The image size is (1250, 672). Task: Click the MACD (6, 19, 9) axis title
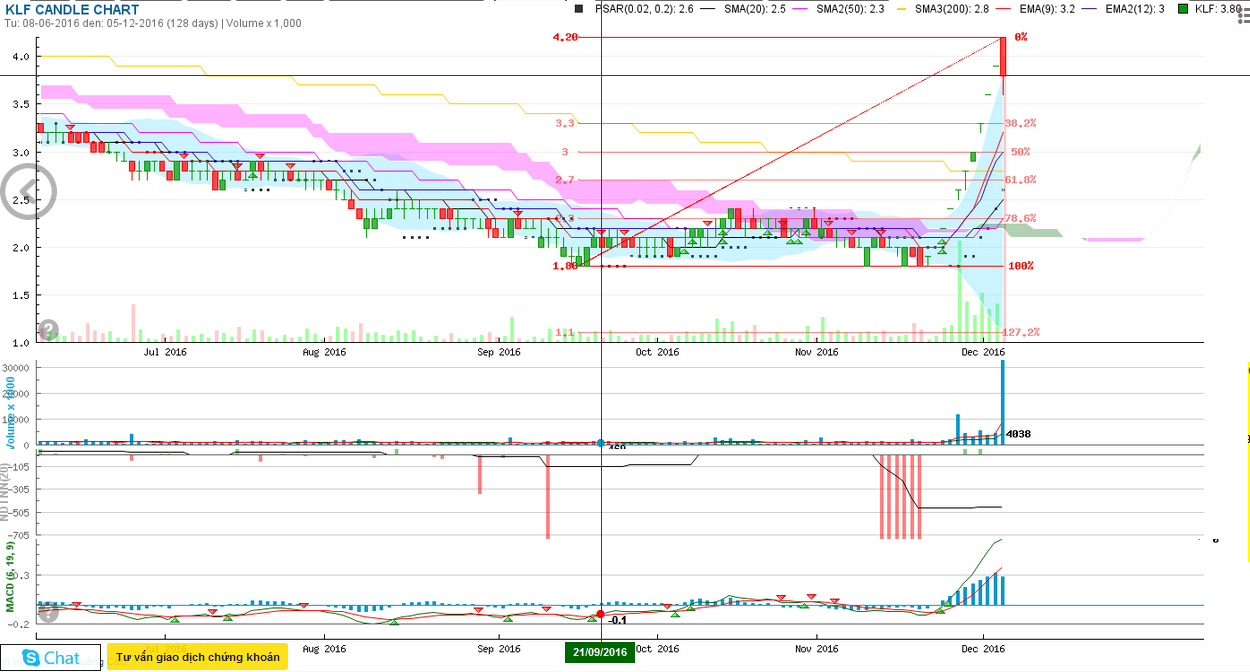(x=11, y=577)
